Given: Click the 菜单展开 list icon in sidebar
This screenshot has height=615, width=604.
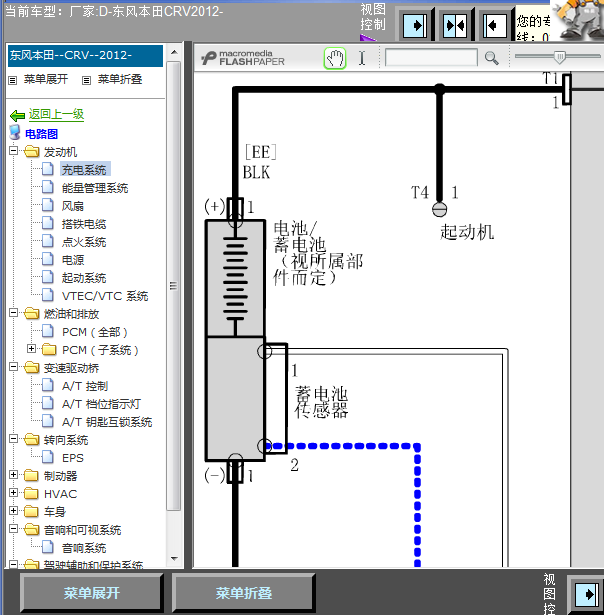Looking at the screenshot, I should [x=13, y=80].
